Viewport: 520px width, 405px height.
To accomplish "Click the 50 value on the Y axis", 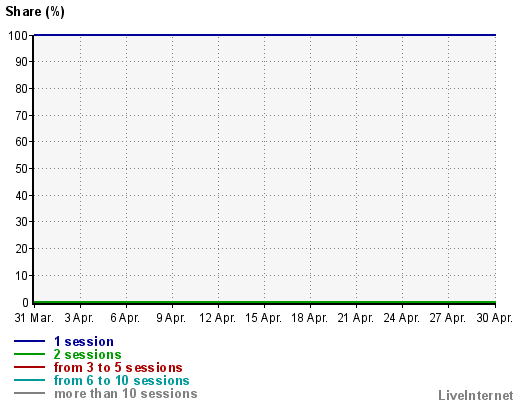I will point(22,169).
